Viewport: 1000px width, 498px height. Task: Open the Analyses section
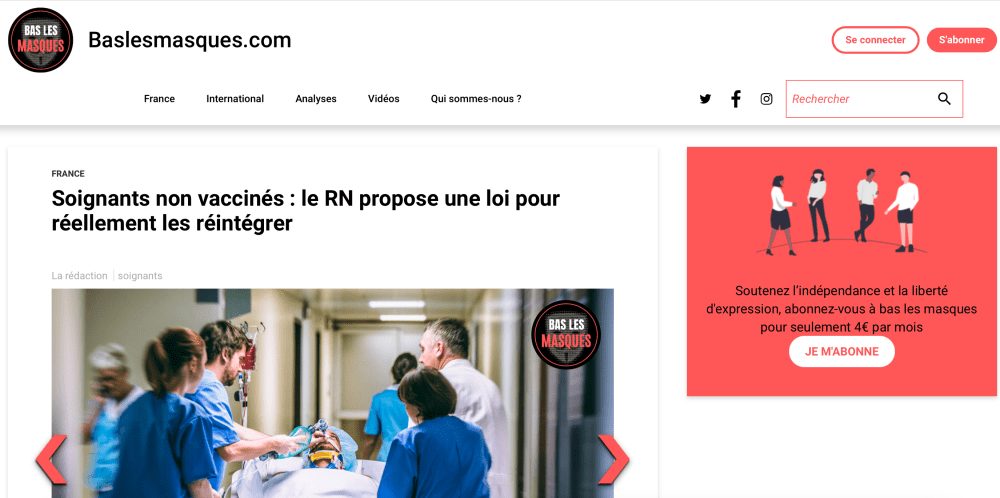click(x=316, y=99)
